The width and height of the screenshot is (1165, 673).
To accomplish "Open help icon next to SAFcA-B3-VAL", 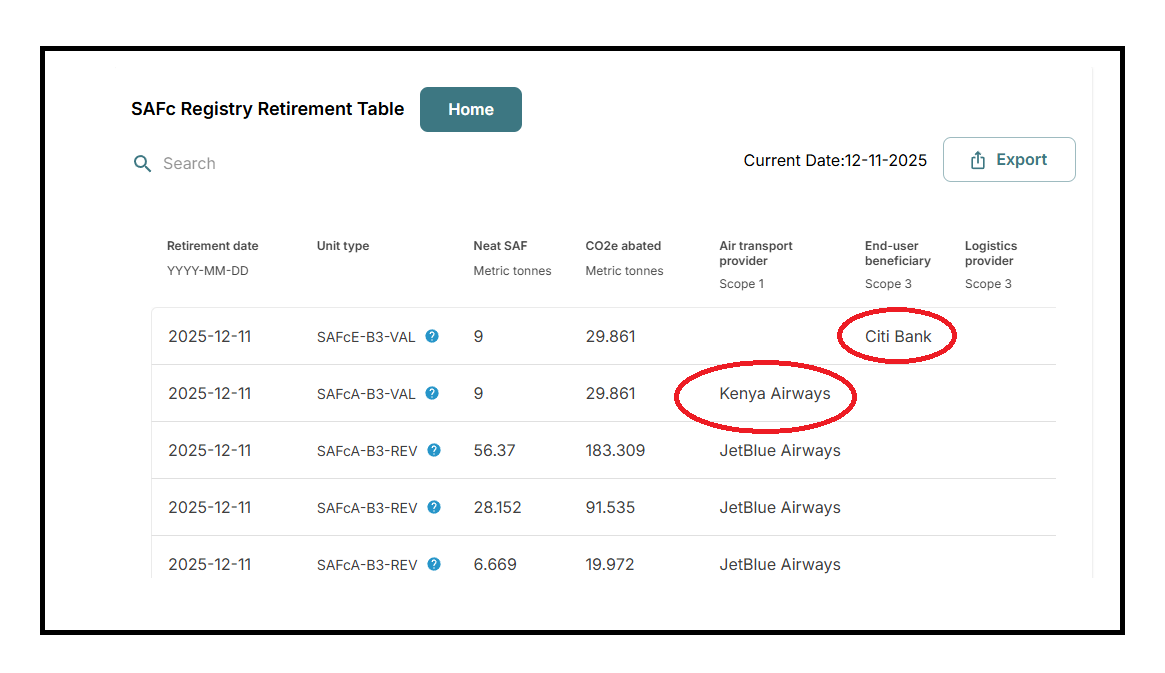I will (432, 393).
